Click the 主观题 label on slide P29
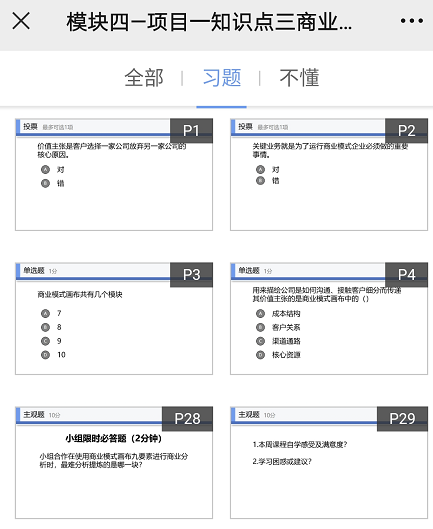Image resolution: width=433 pixels, height=529 pixels. point(249,415)
